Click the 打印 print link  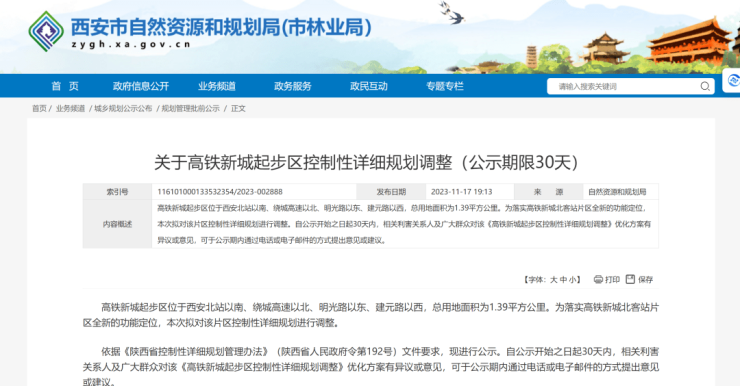tap(612, 280)
